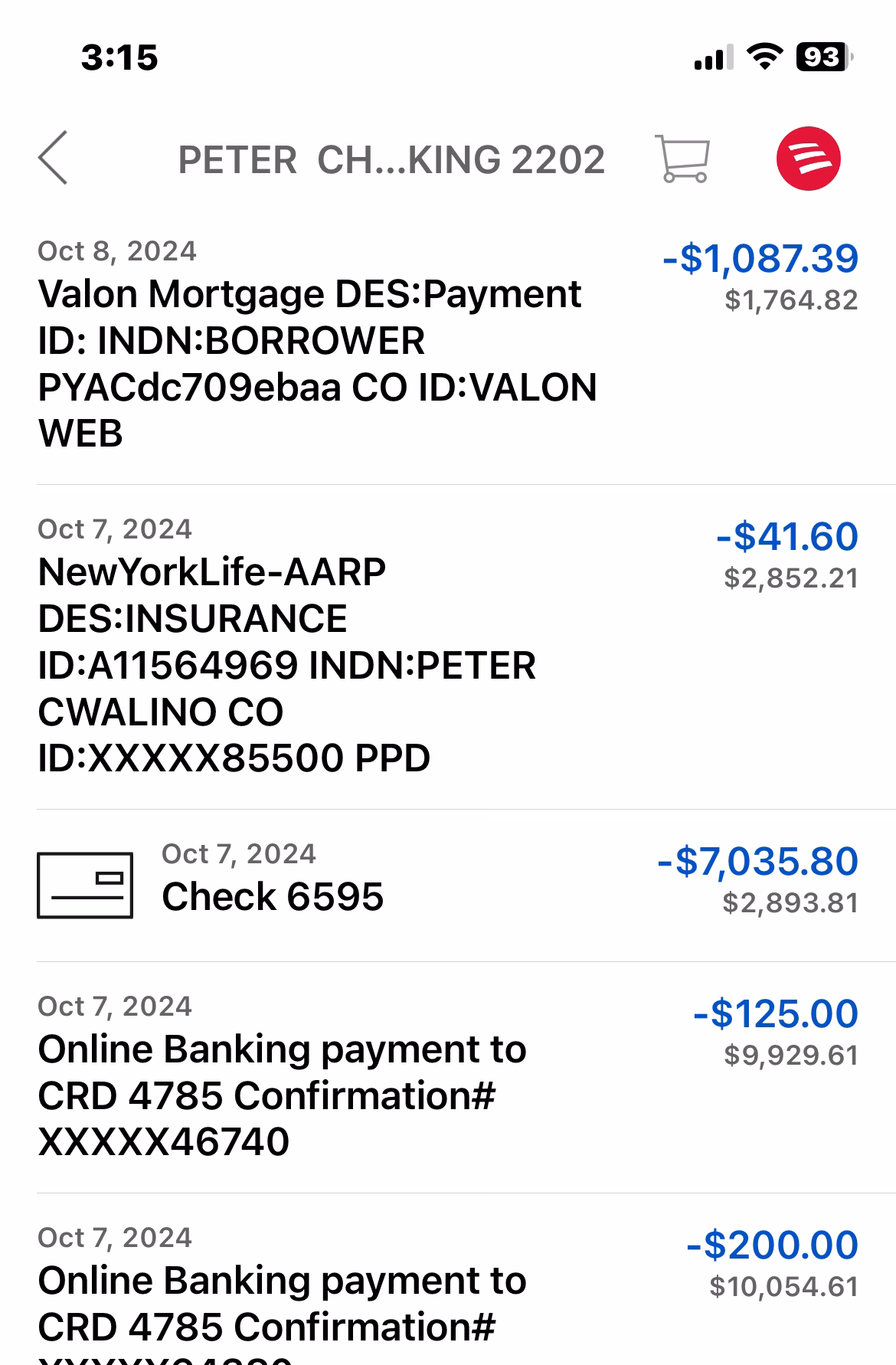The height and width of the screenshot is (1365, 896).
Task: Tap the cellular signal bars icon
Action: pyautogui.click(x=713, y=57)
